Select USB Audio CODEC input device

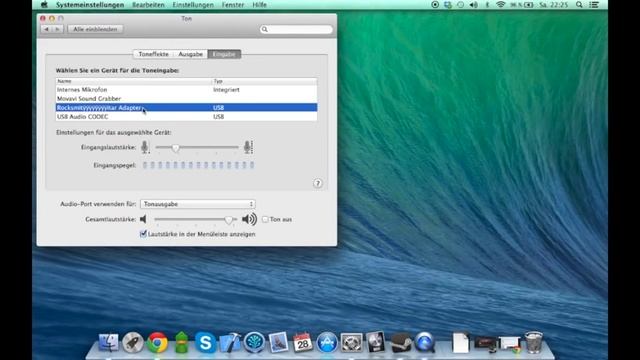tap(186, 116)
